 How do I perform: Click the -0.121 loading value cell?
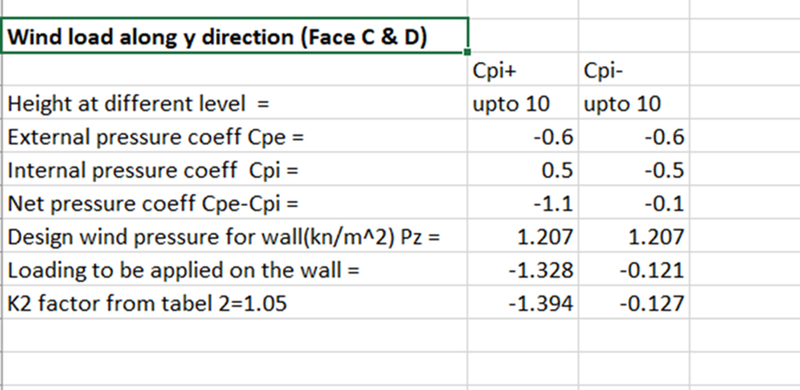pos(634,269)
